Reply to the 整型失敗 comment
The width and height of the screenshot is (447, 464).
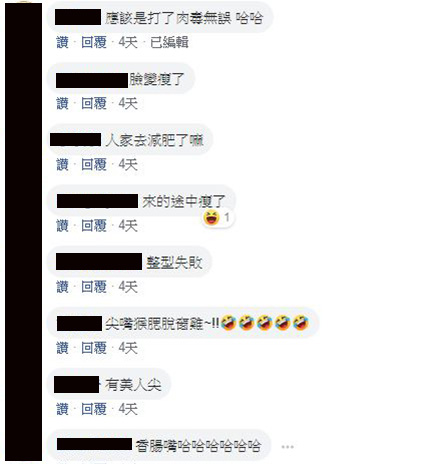pos(94,287)
